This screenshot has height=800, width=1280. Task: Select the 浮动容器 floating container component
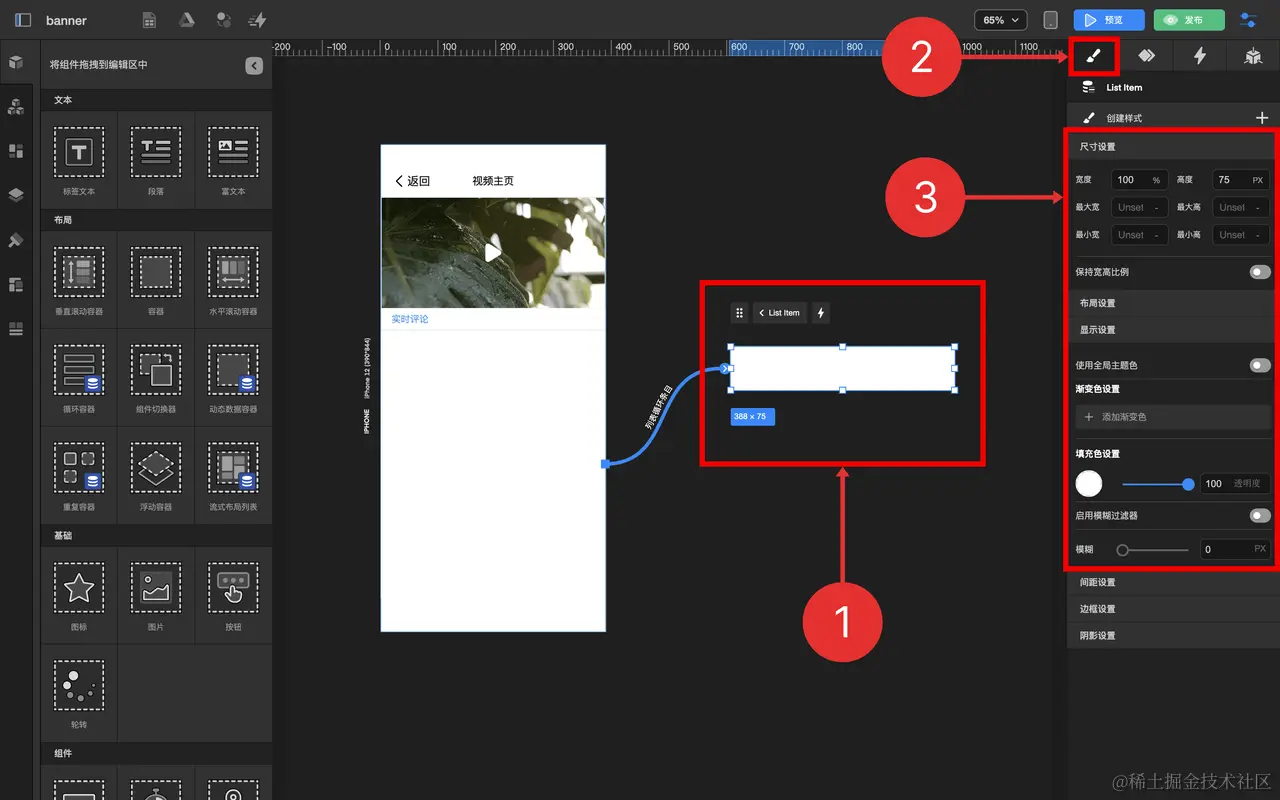[156, 475]
